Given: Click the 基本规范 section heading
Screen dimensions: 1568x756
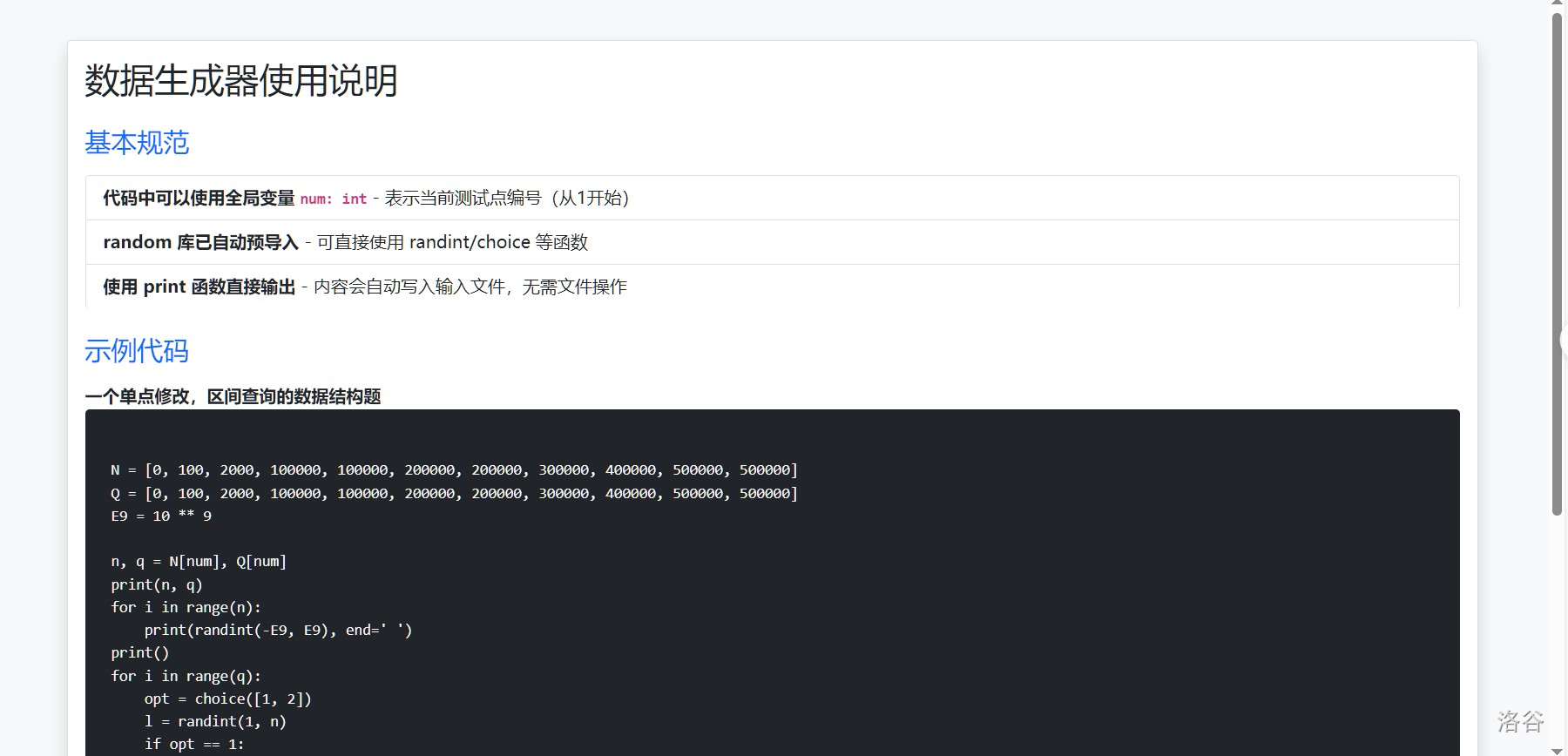Looking at the screenshot, I should pyautogui.click(x=137, y=143).
